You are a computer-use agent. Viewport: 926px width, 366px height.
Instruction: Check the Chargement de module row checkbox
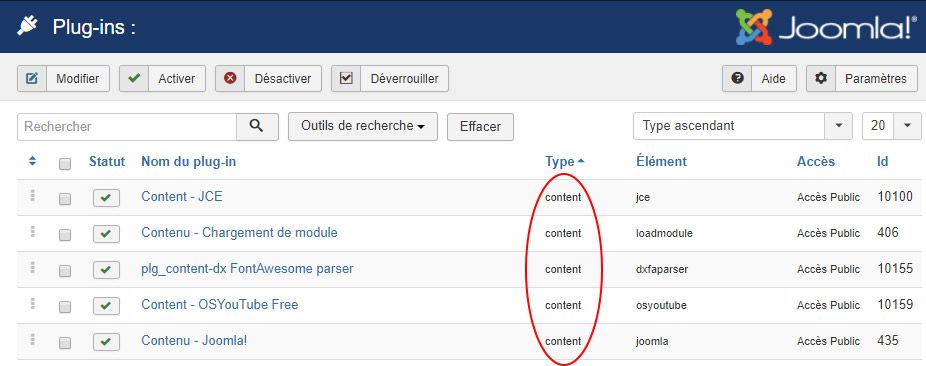click(65, 236)
